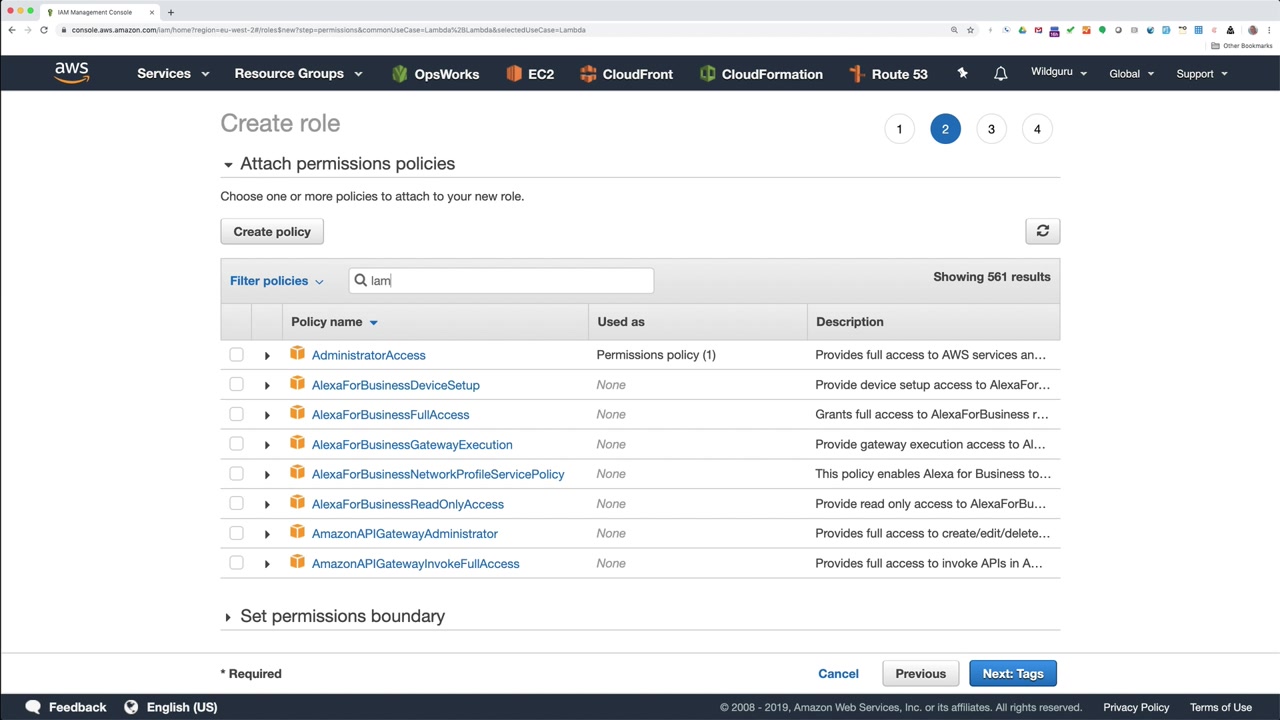Tick the AmazonAPIGatewayAdministrator checkbox
This screenshot has width=1280, height=720.
pos(236,534)
